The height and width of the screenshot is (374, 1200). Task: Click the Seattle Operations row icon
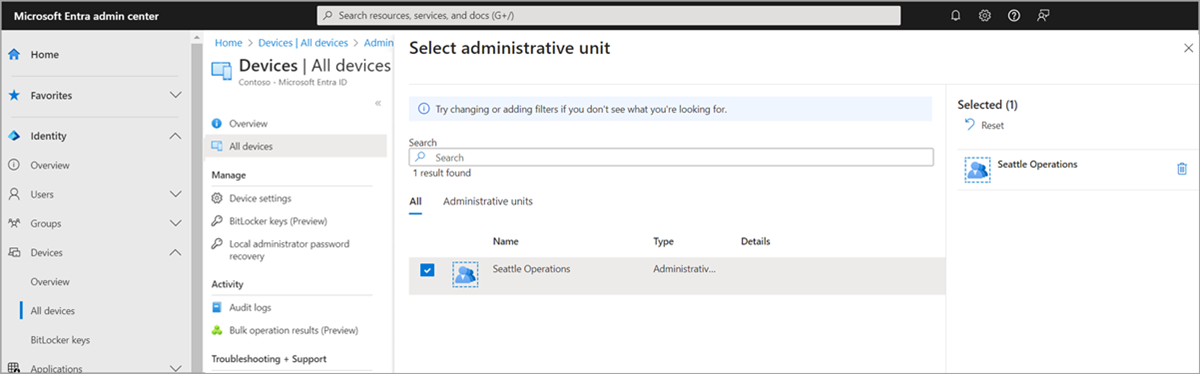tap(465, 274)
